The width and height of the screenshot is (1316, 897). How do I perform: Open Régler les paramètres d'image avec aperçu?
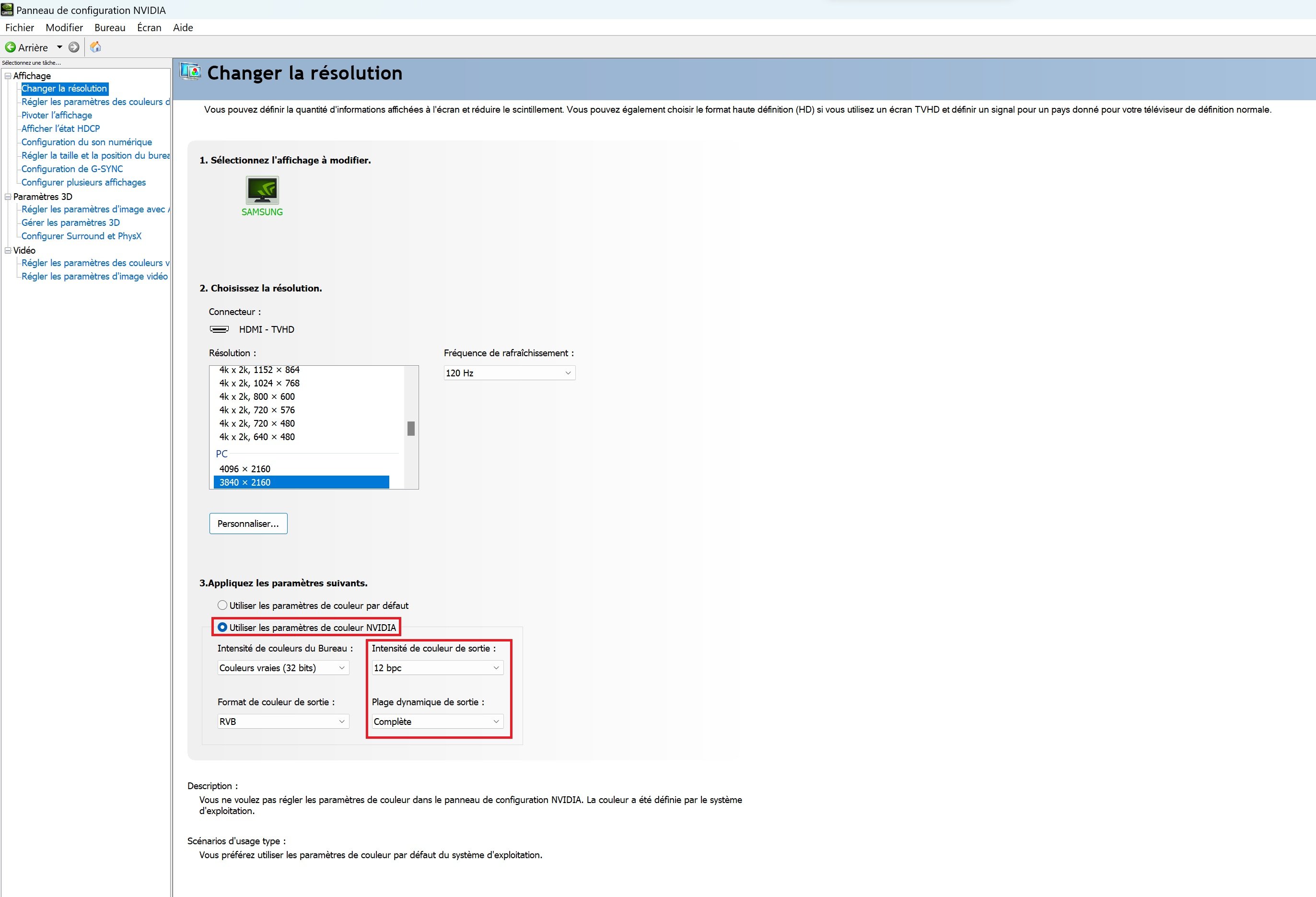pyautogui.click(x=95, y=210)
